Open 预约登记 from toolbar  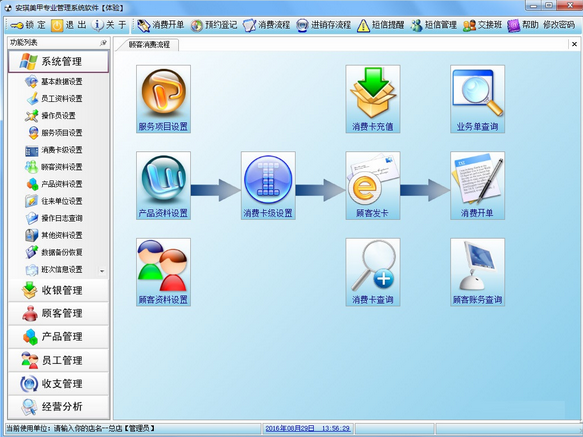214,25
